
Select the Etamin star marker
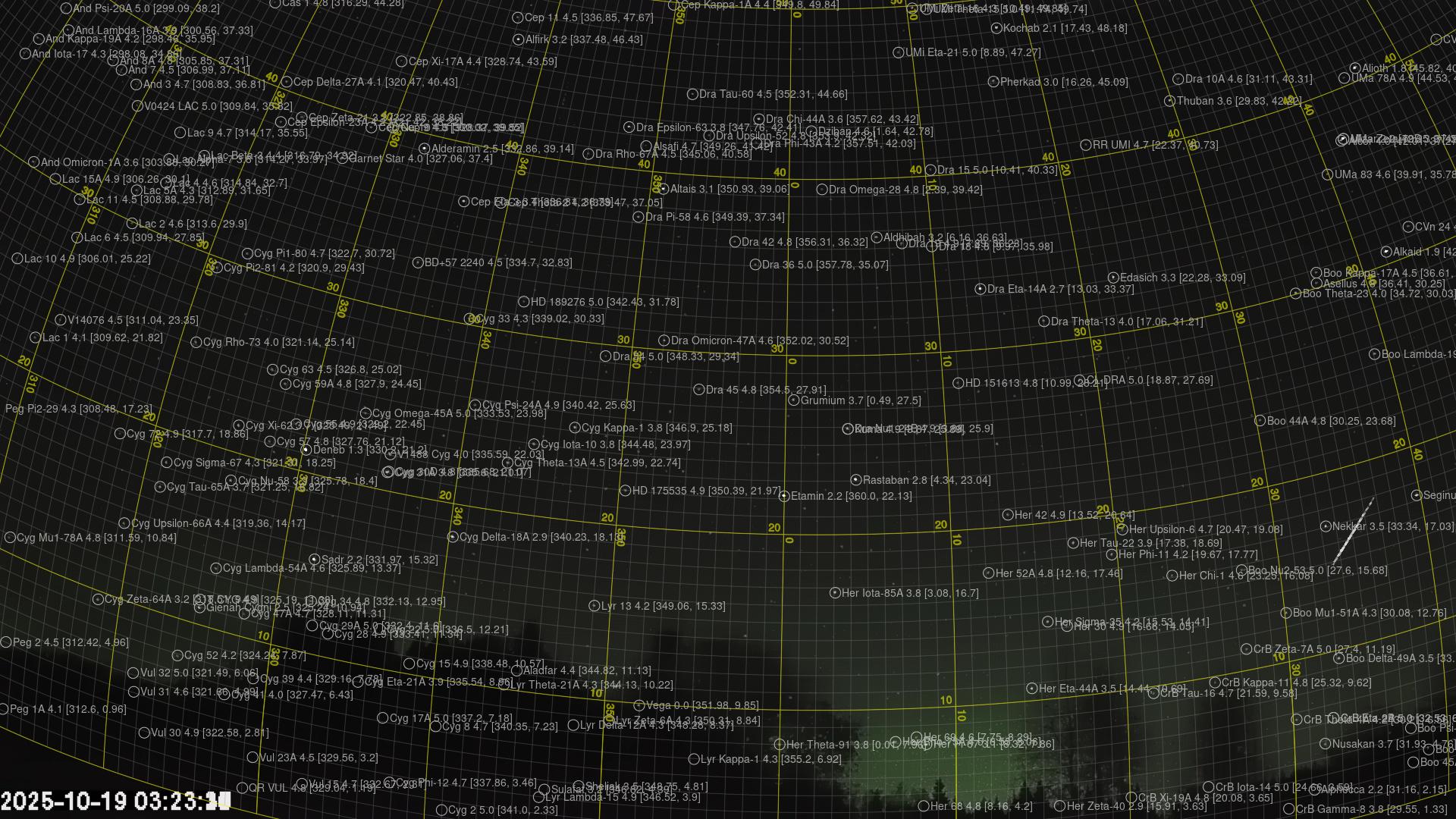click(784, 496)
